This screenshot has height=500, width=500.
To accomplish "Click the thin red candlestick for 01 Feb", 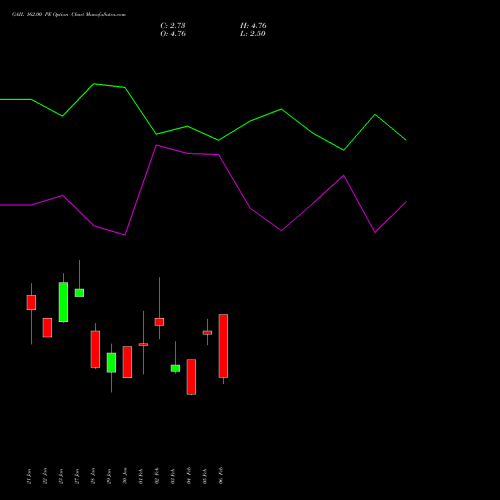I will coord(143,344).
